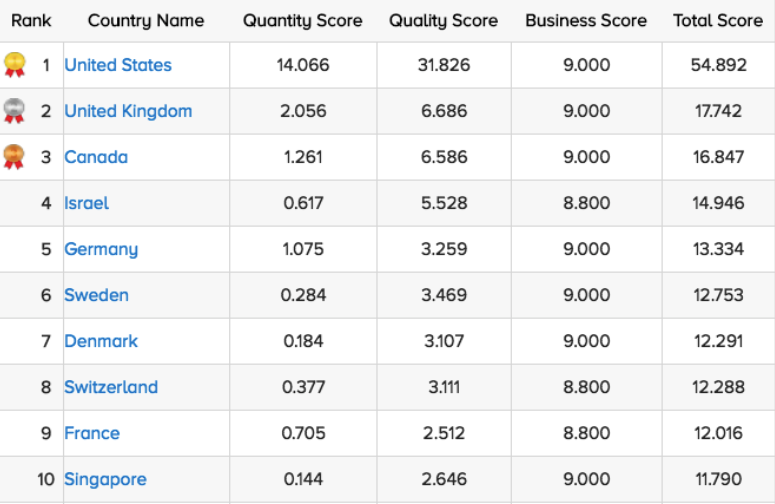
Task: Go to the Sweden country link
Action: [96, 295]
